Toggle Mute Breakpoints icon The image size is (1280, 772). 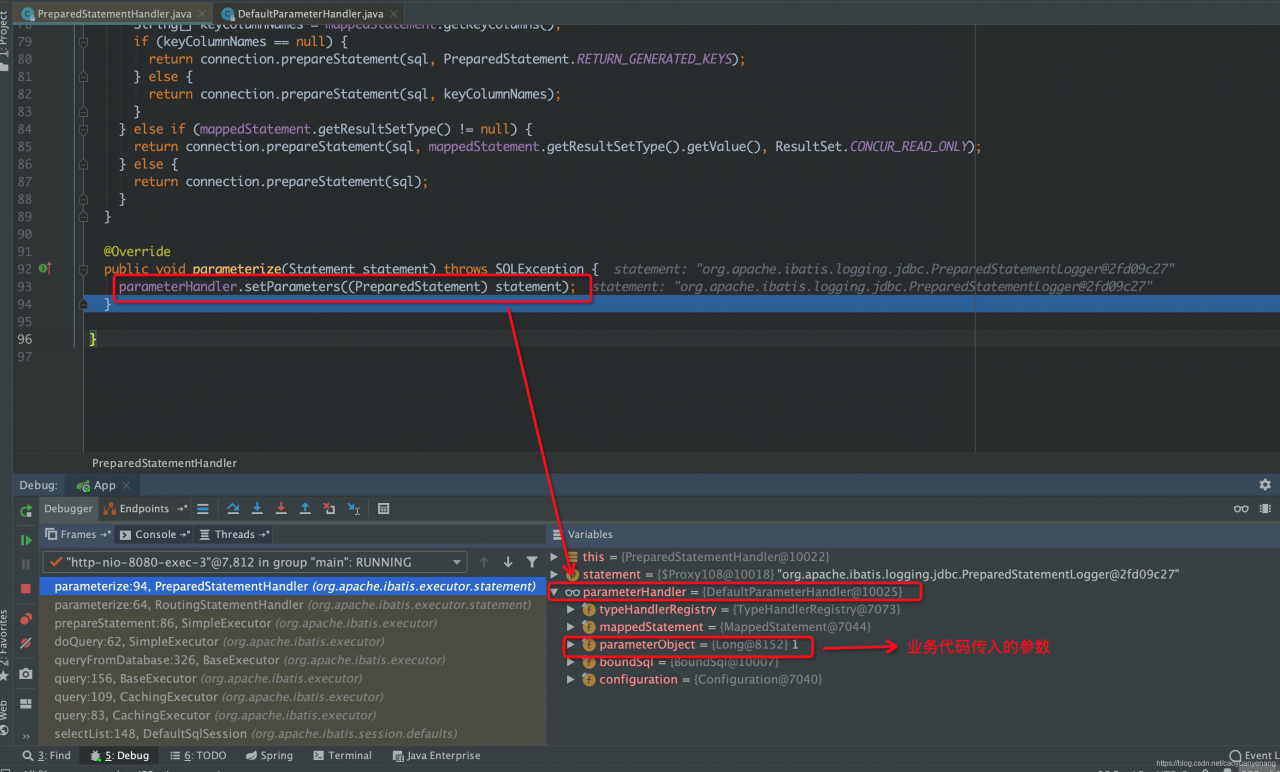tap(26, 645)
